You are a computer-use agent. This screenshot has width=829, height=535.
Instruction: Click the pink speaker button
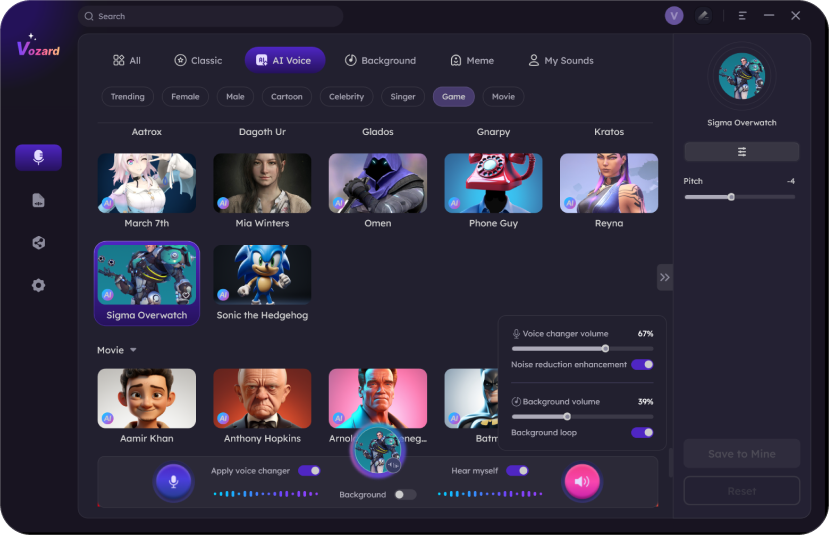coord(581,481)
